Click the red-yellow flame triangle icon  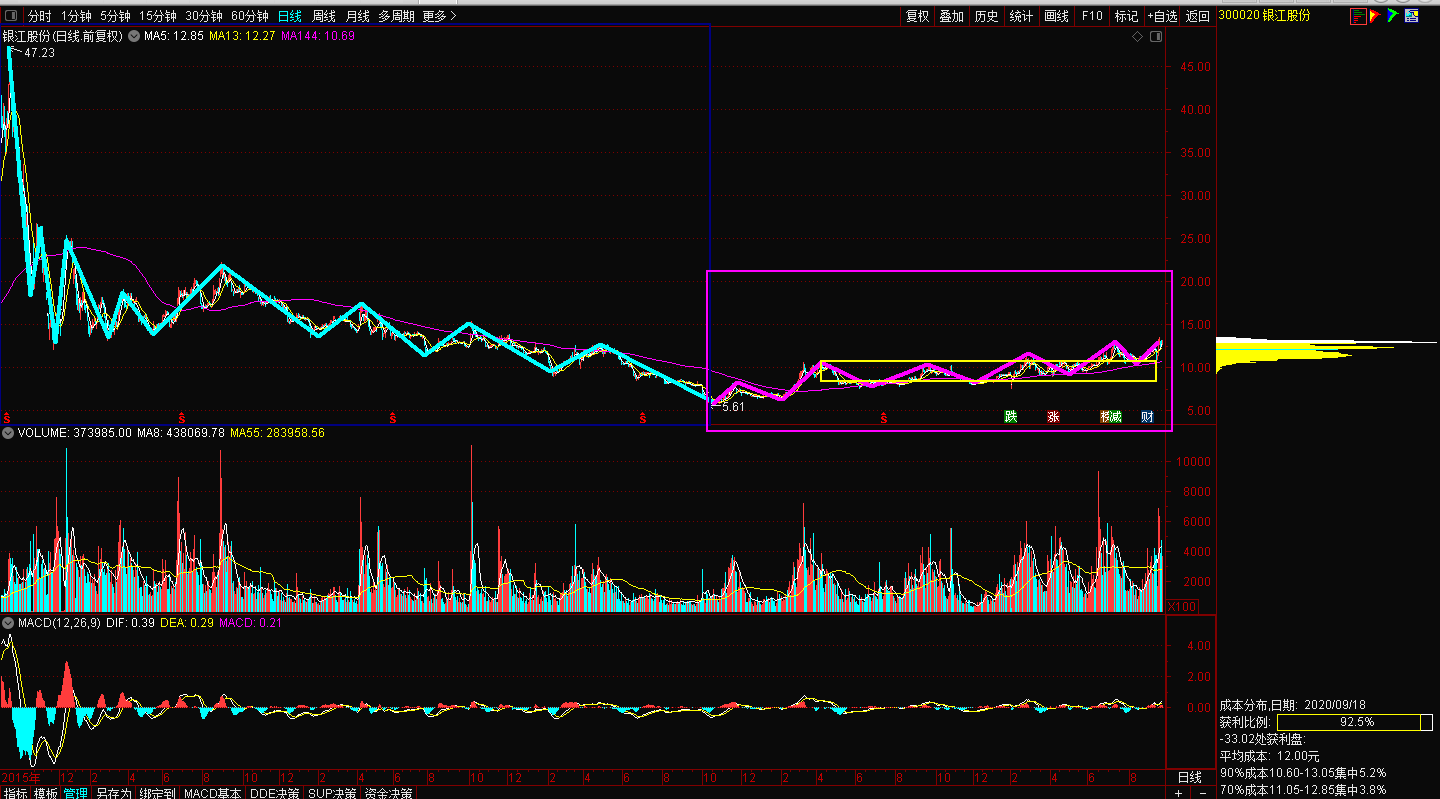point(1375,16)
